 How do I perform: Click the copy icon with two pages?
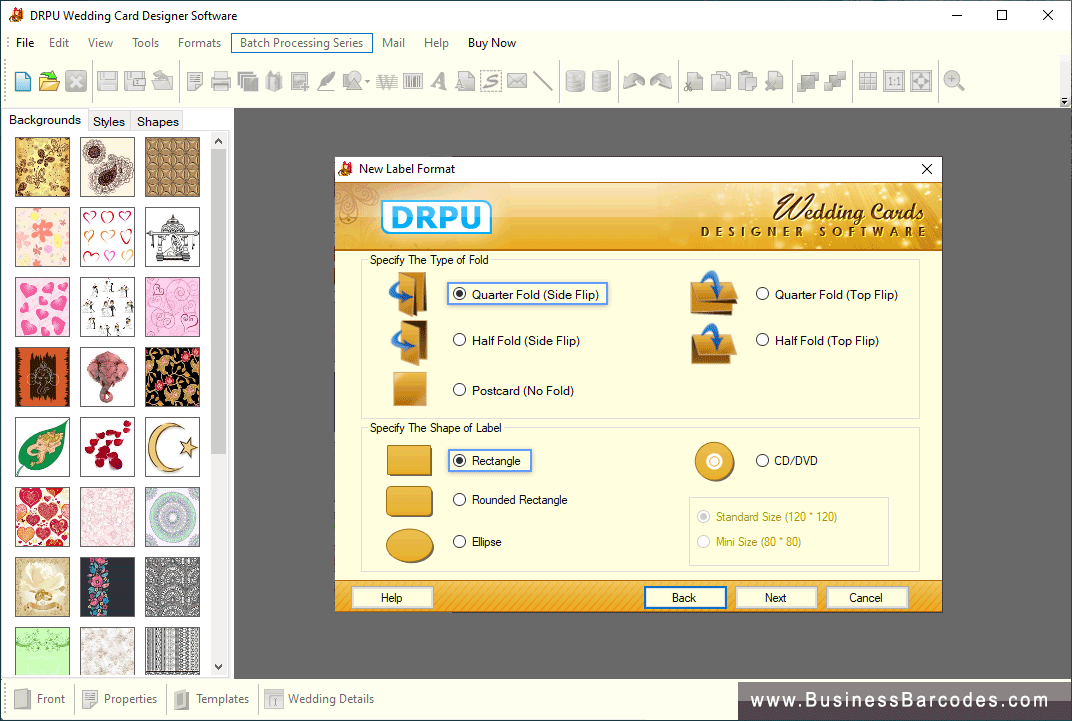click(721, 81)
